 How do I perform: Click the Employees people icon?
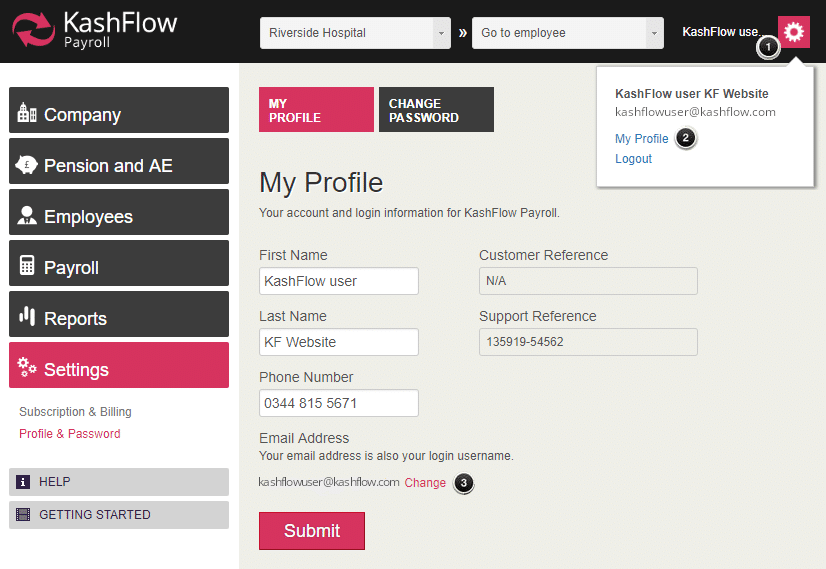(x=27, y=216)
